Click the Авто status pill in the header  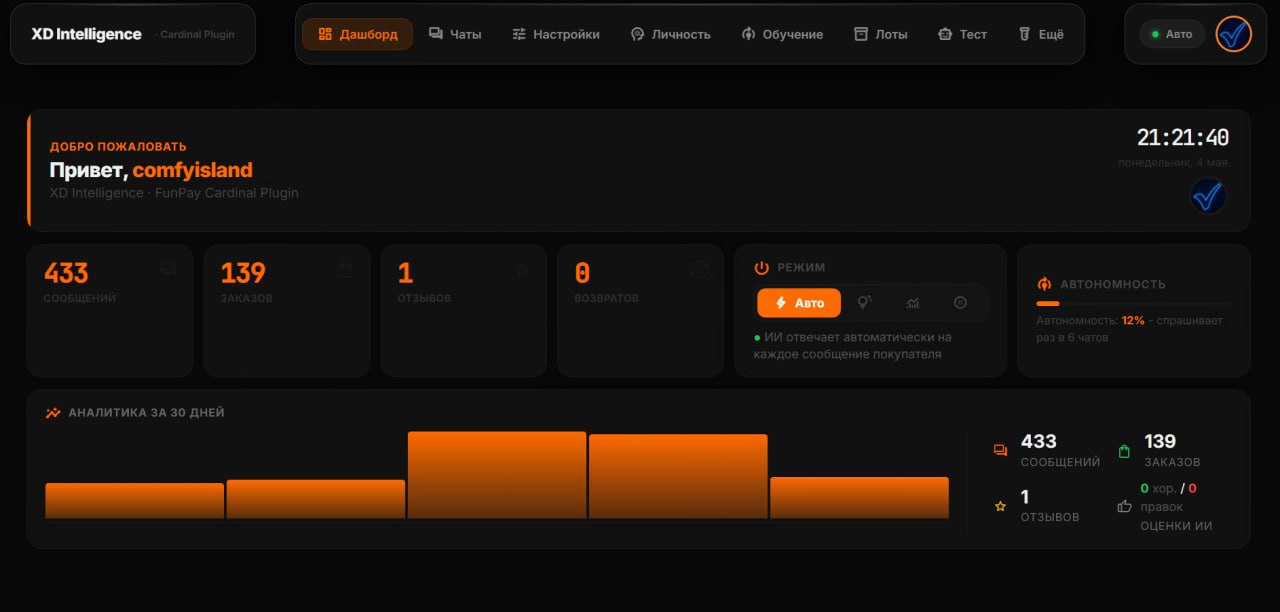coord(1172,34)
